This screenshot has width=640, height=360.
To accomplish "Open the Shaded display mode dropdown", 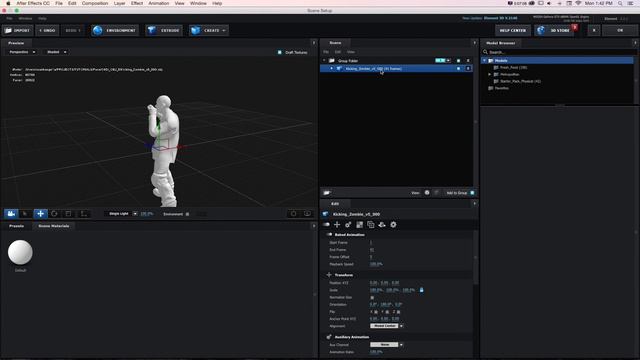I will (x=56, y=52).
